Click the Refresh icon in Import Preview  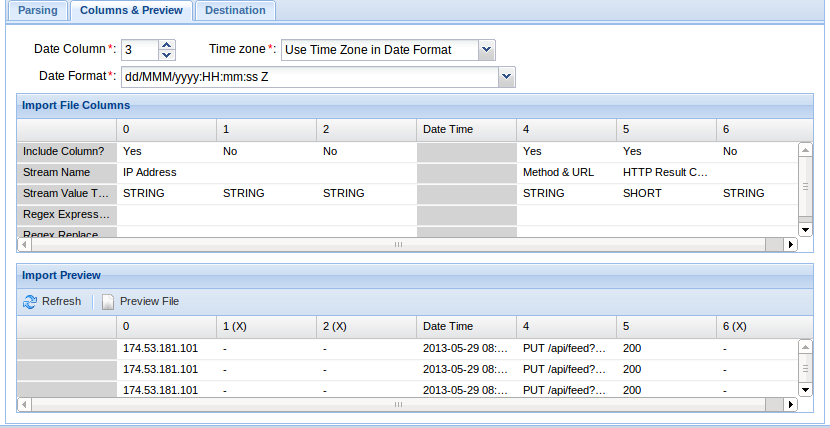coord(30,301)
